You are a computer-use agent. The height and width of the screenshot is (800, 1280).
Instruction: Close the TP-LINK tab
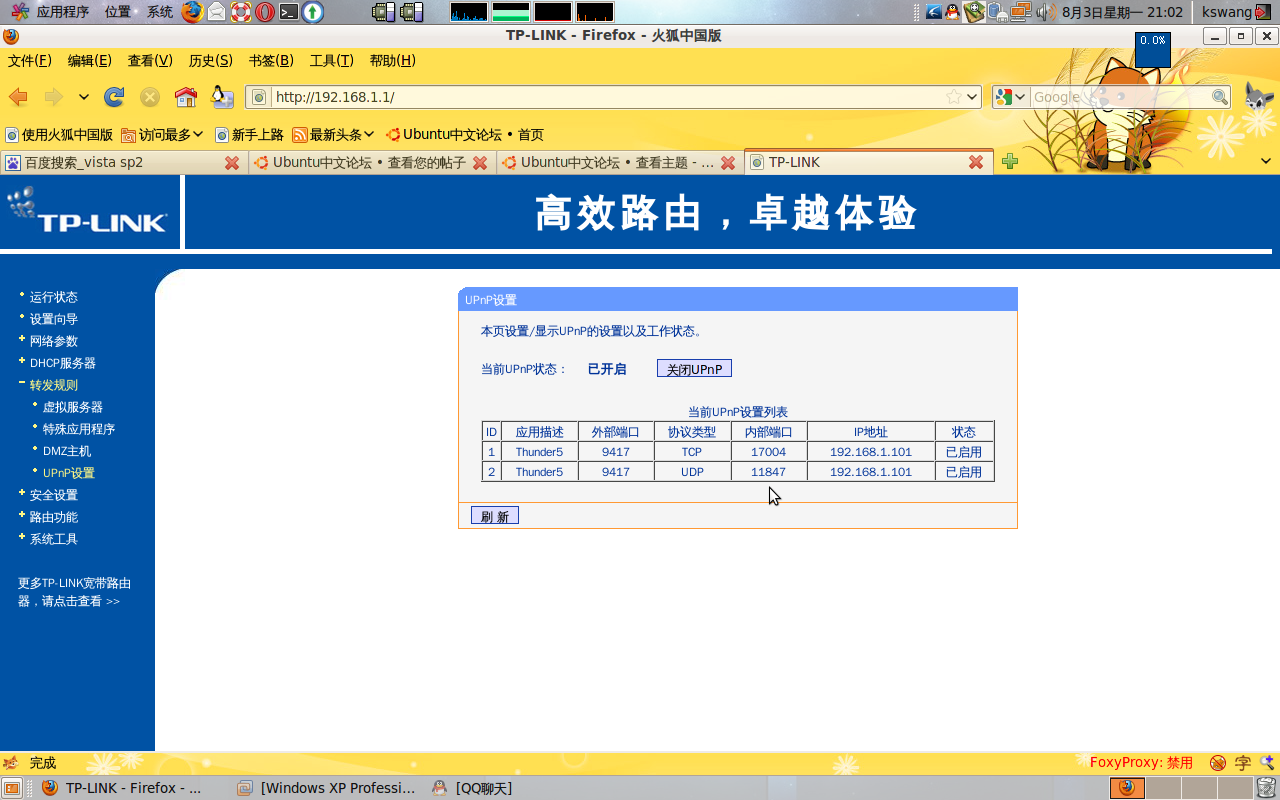[x=976, y=162]
